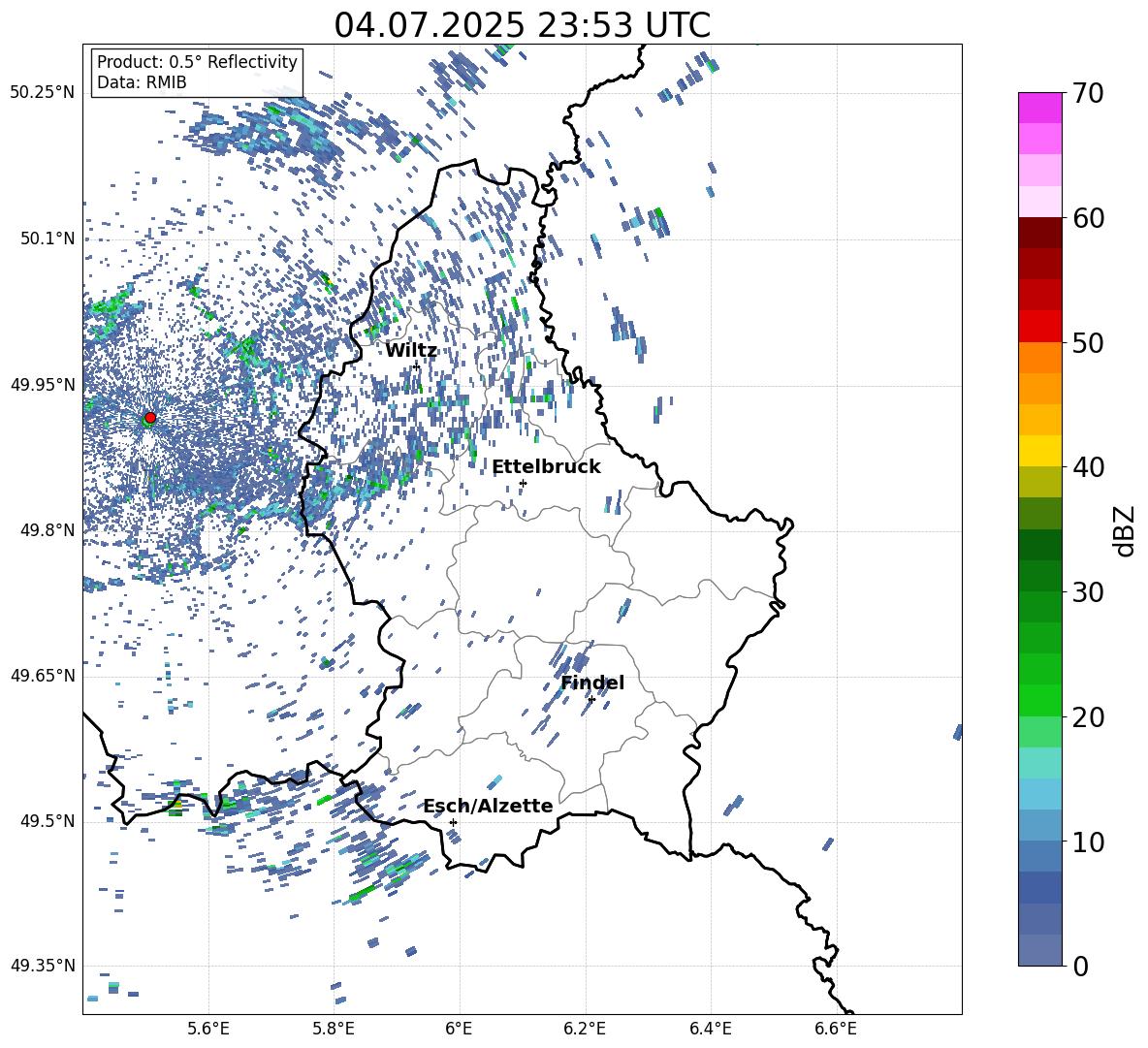Click the yellow colorbar segment above 40
This screenshot has width=1148, height=1048.
[x=1040, y=451]
